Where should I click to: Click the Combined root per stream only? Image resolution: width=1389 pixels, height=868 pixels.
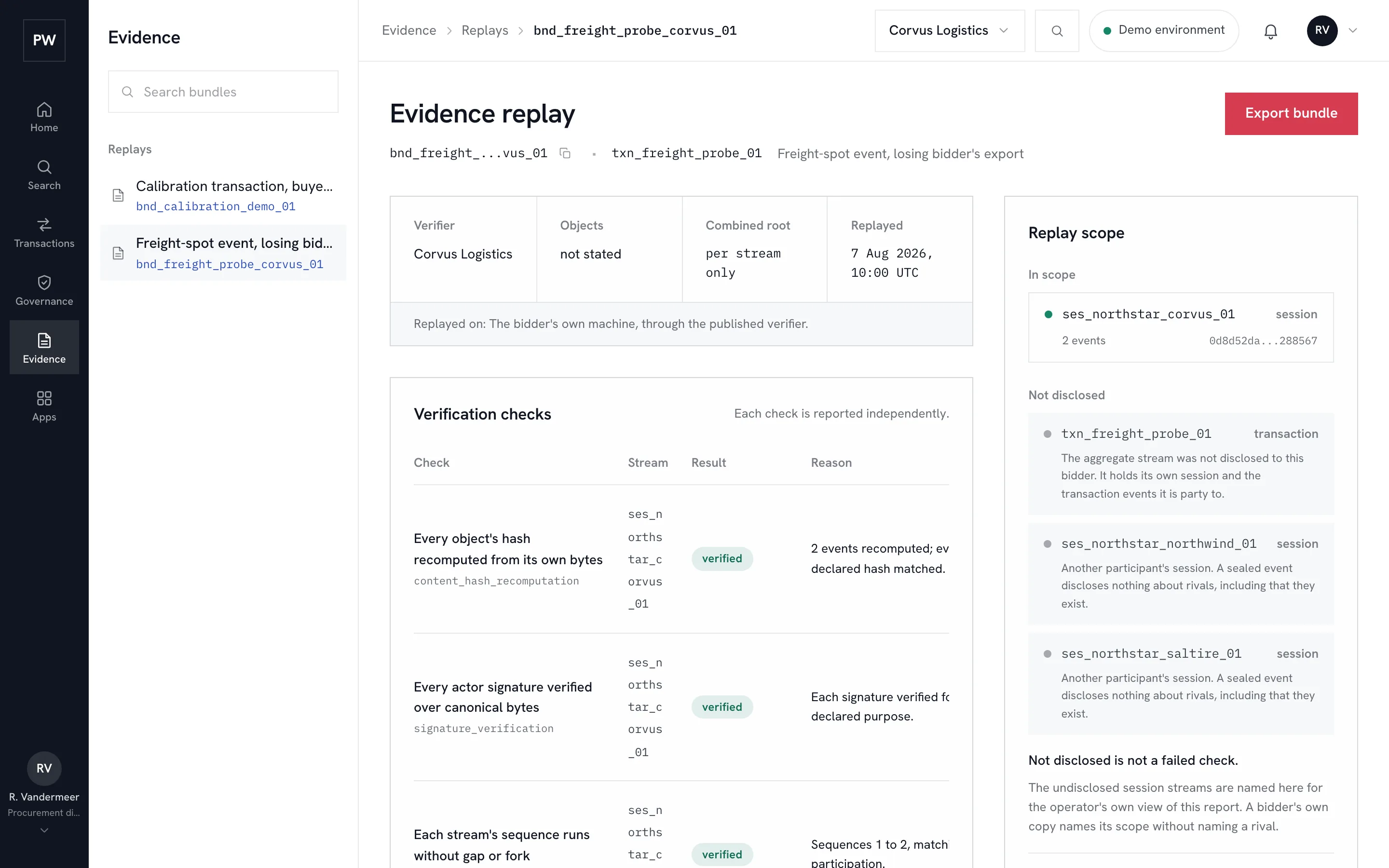(x=743, y=263)
